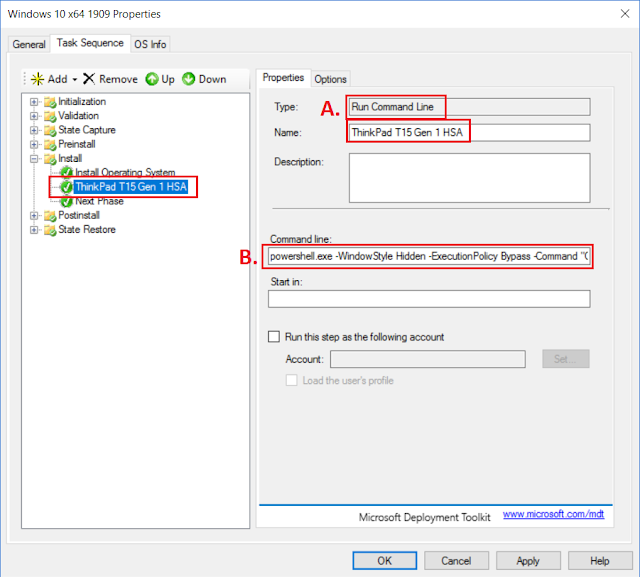Select the Postinstall tree label
Viewport: 640px width, 577px height.
pyautogui.click(x=79, y=215)
